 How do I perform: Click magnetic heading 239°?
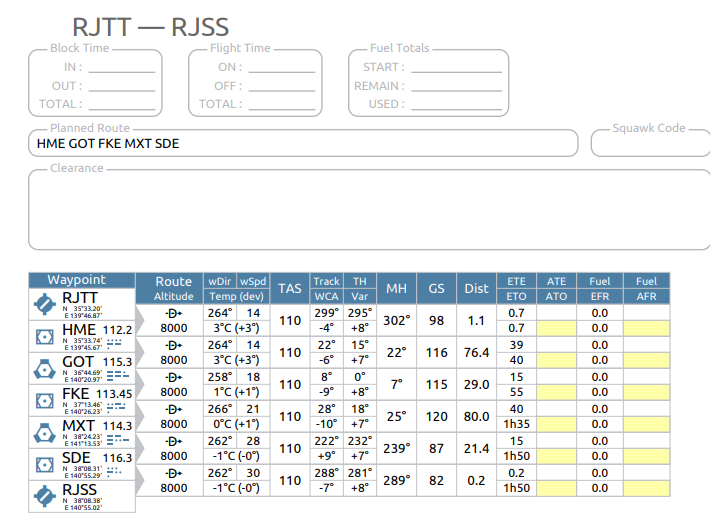pos(397,449)
